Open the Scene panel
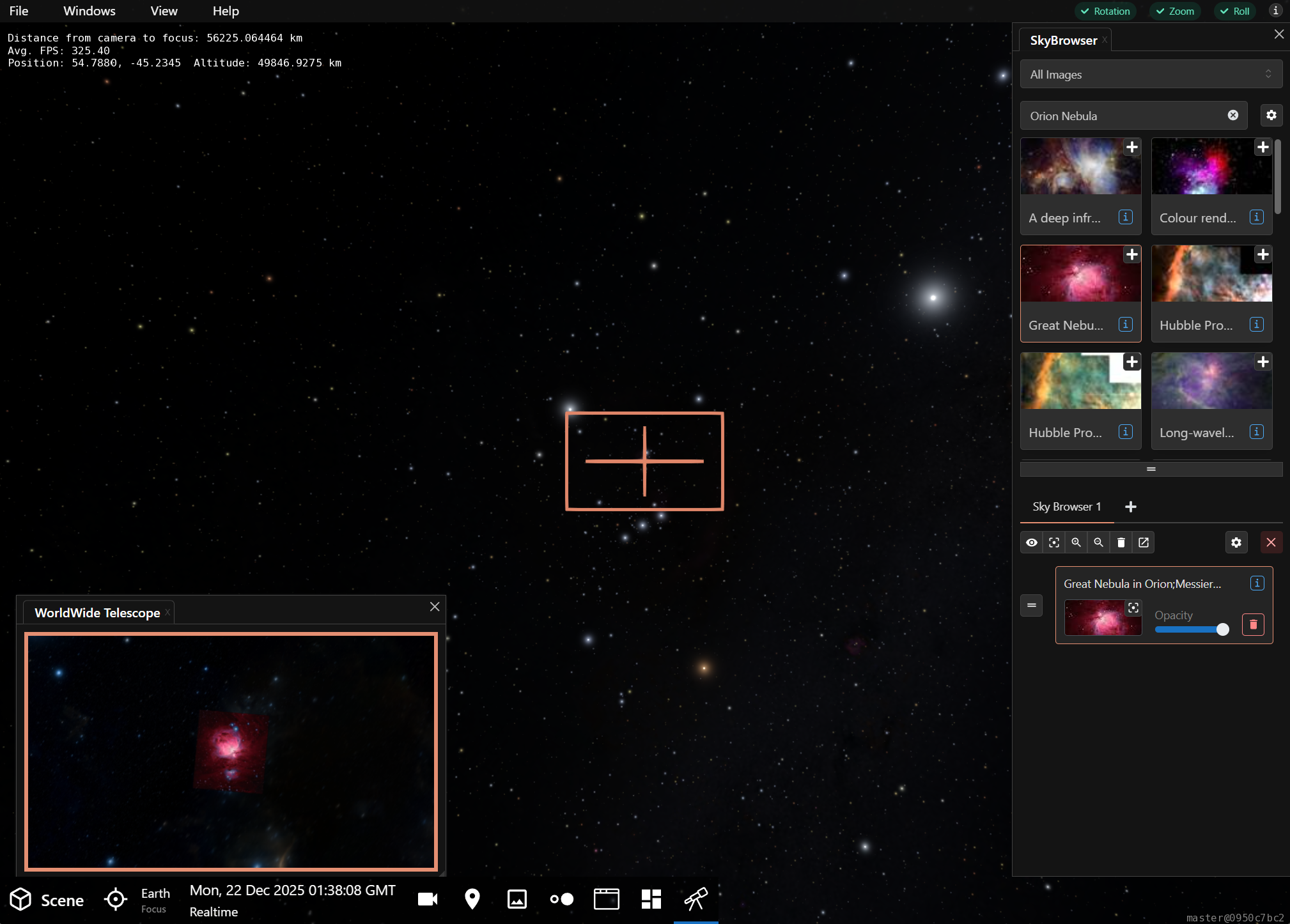 click(47, 900)
